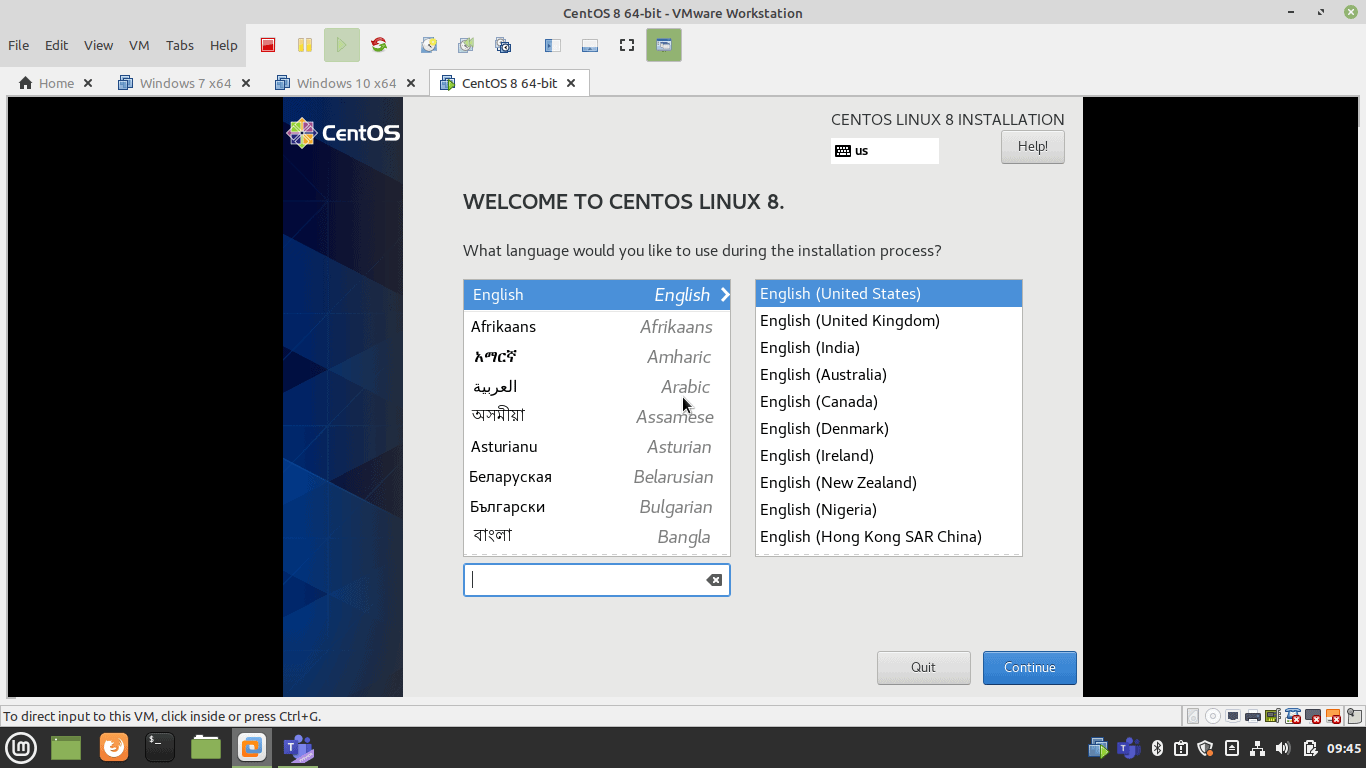Open the terminal from the taskbar
The image size is (1366, 768).
click(160, 747)
